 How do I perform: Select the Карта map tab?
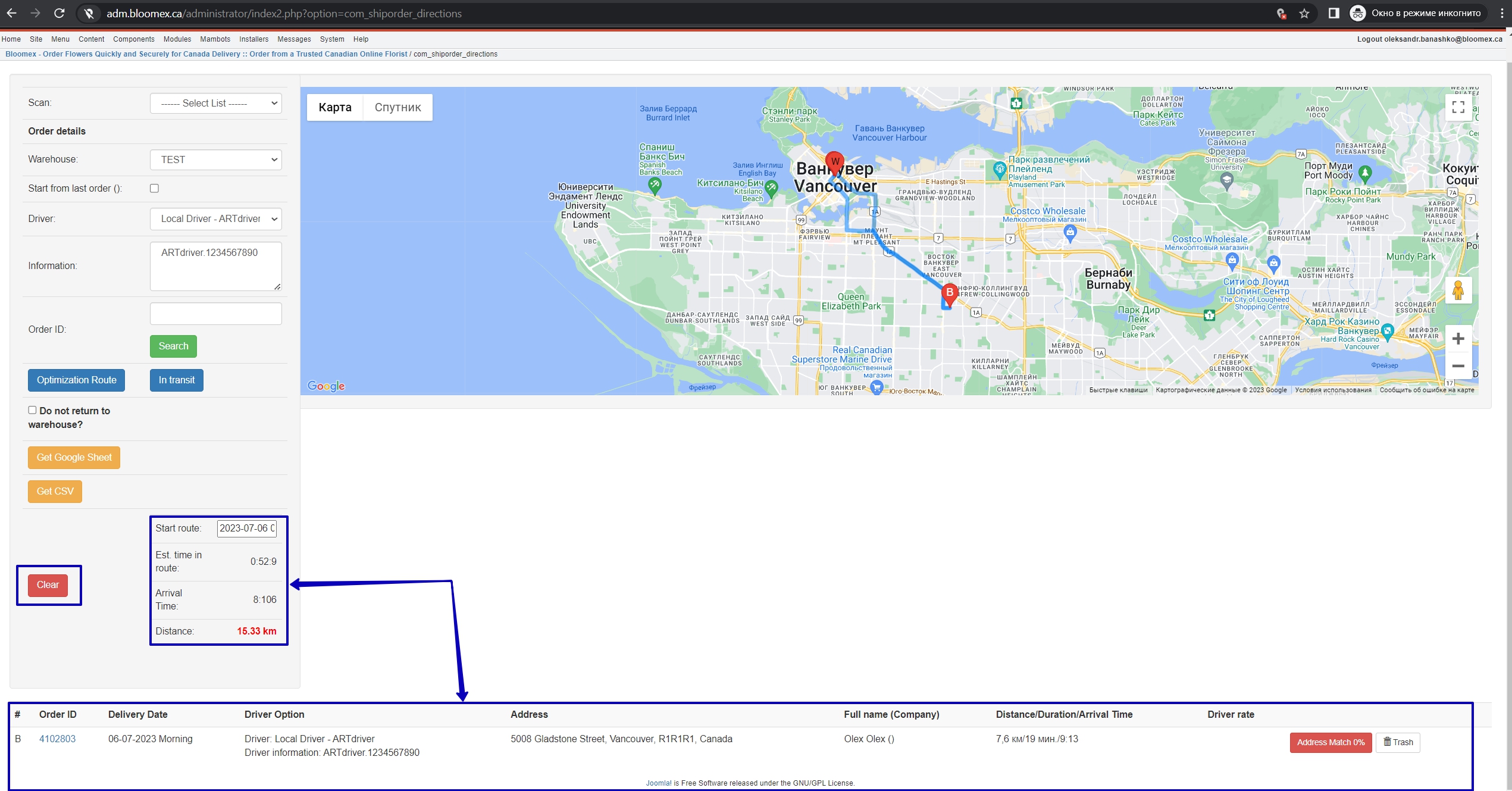pyautogui.click(x=335, y=107)
